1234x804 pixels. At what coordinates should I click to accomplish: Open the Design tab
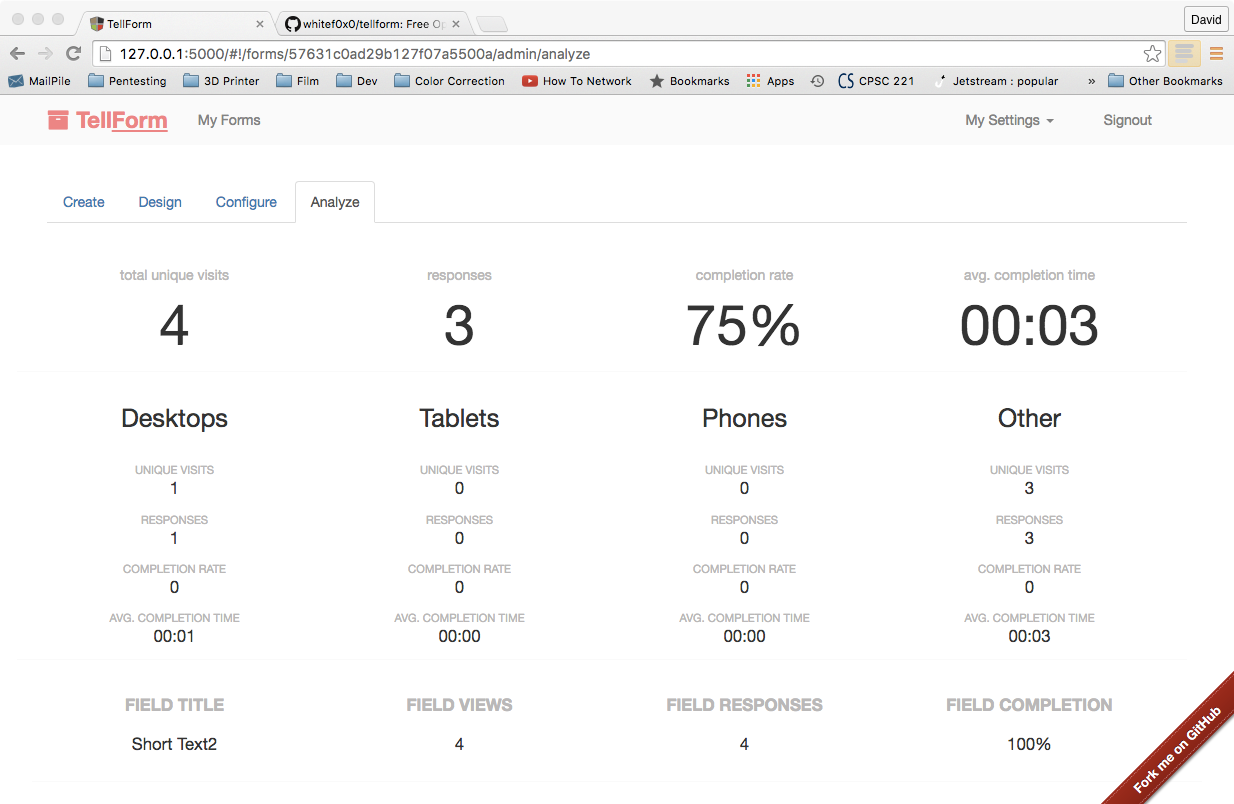coord(160,202)
